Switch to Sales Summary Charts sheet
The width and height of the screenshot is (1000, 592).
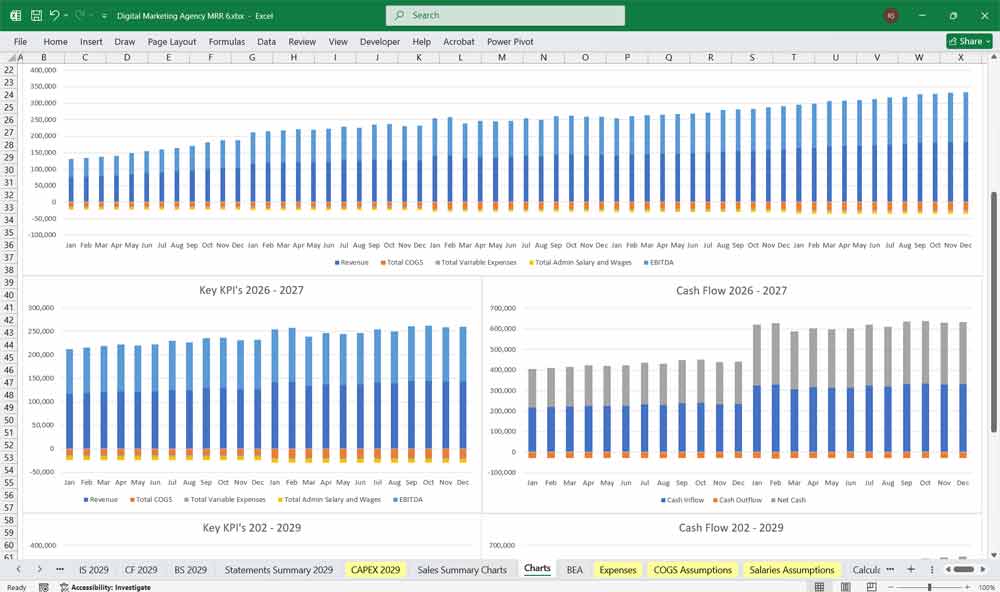[462, 569]
